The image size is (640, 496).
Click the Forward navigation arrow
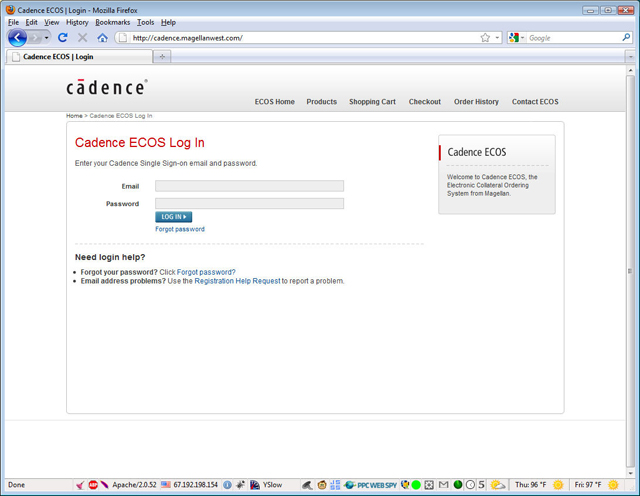pyautogui.click(x=35, y=38)
